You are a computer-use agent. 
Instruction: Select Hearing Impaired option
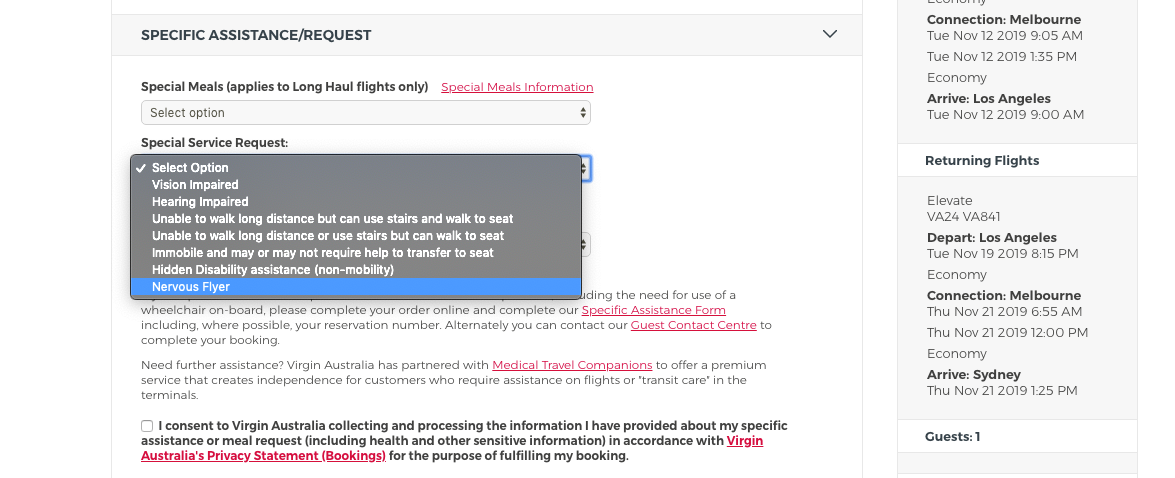[199, 202]
